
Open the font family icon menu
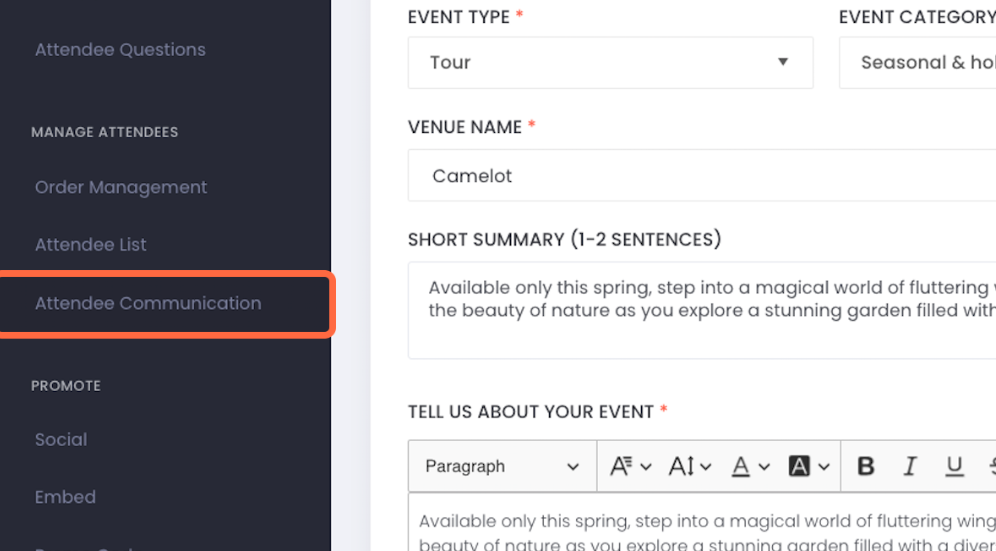coord(630,466)
